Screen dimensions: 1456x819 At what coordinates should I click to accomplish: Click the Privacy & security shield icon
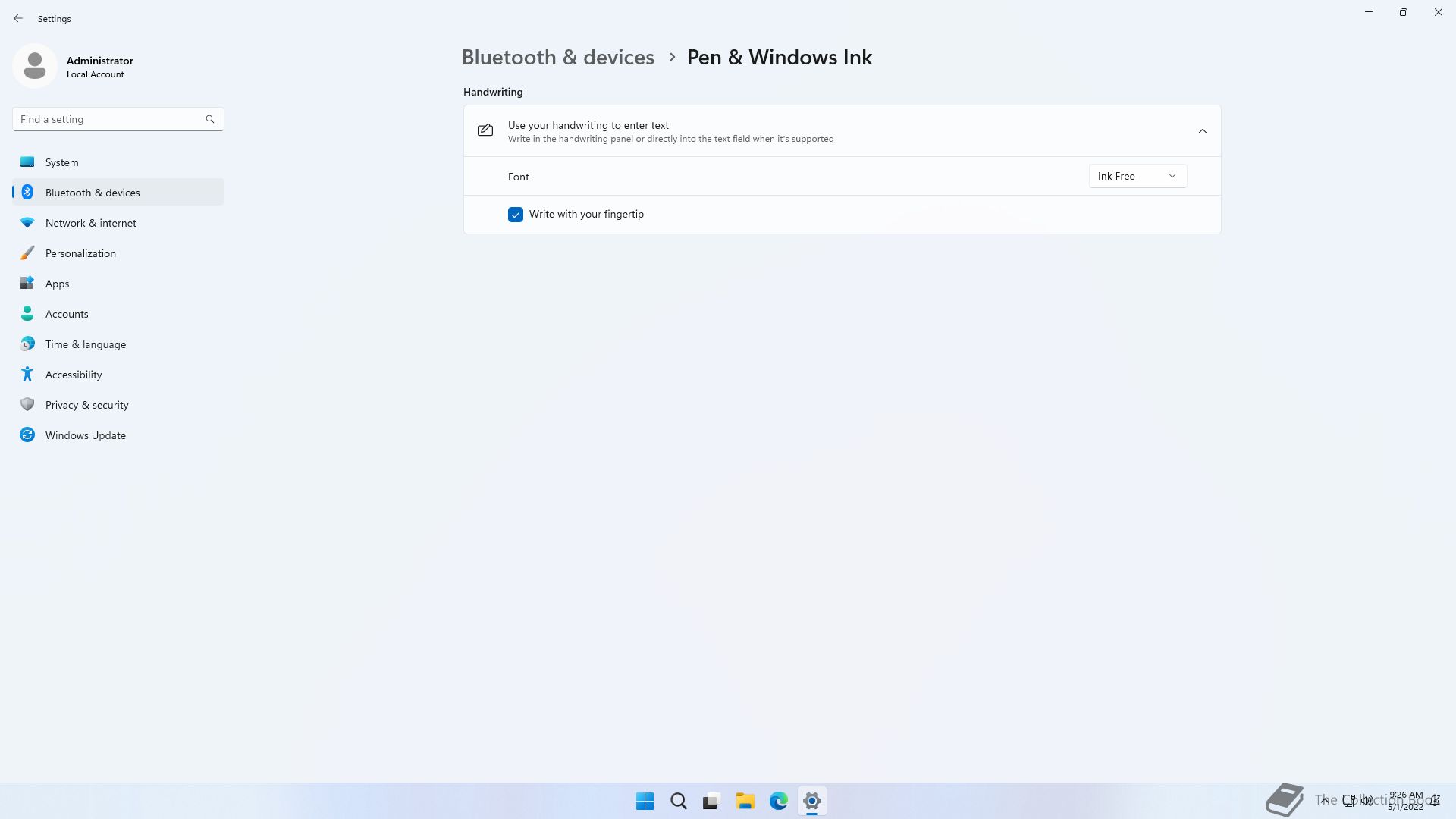point(27,404)
